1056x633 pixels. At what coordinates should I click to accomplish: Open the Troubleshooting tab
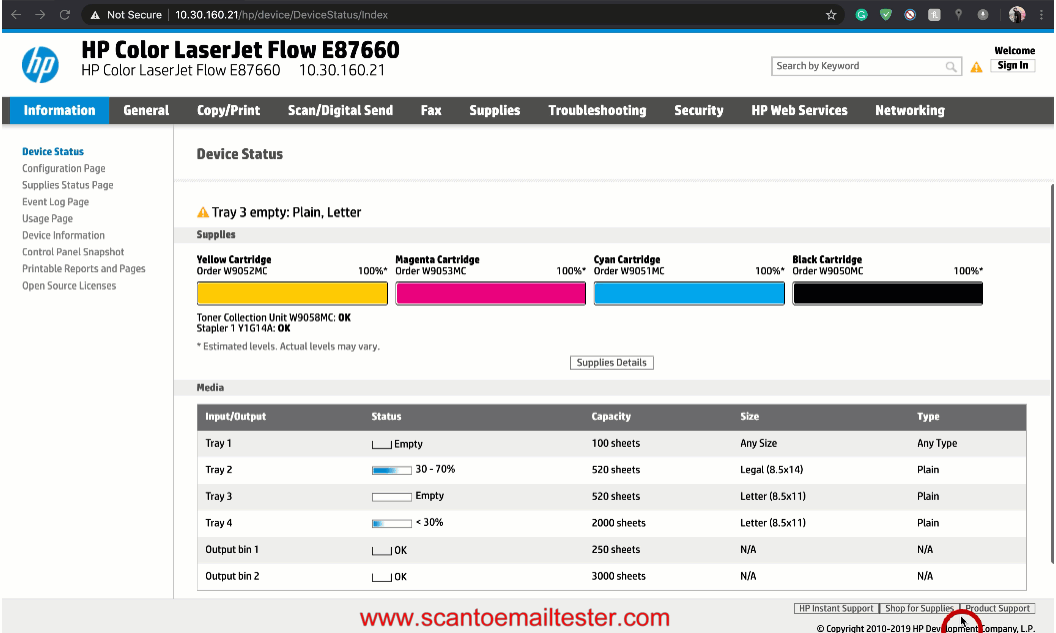(x=597, y=111)
